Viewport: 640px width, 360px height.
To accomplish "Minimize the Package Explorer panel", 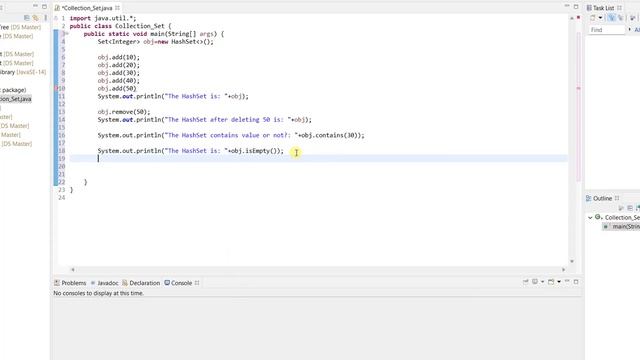I will 36,7.
